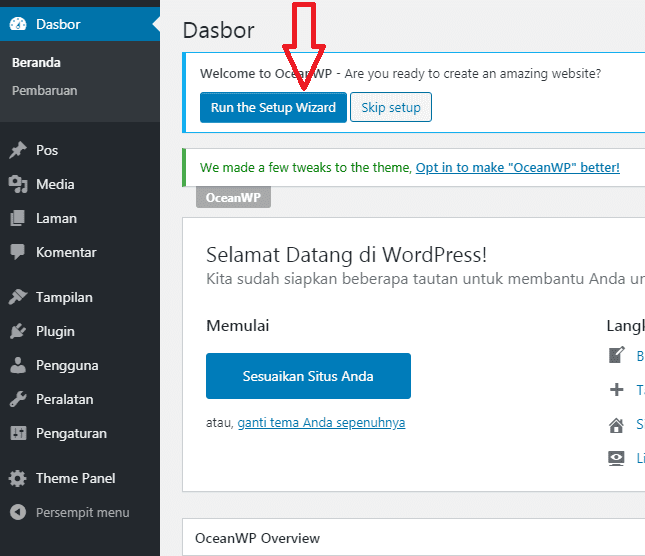The height and width of the screenshot is (556, 645).
Task: Select the Beranda submenu item
Action: [x=36, y=63]
